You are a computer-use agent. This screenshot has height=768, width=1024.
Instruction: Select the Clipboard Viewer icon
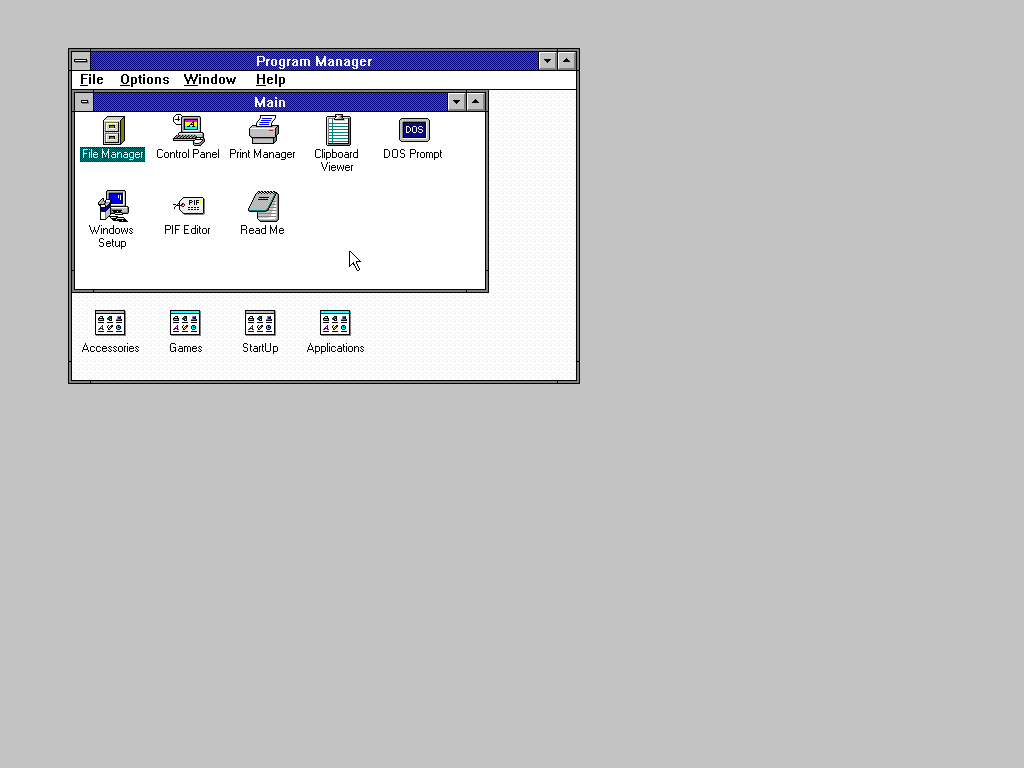pyautogui.click(x=337, y=131)
